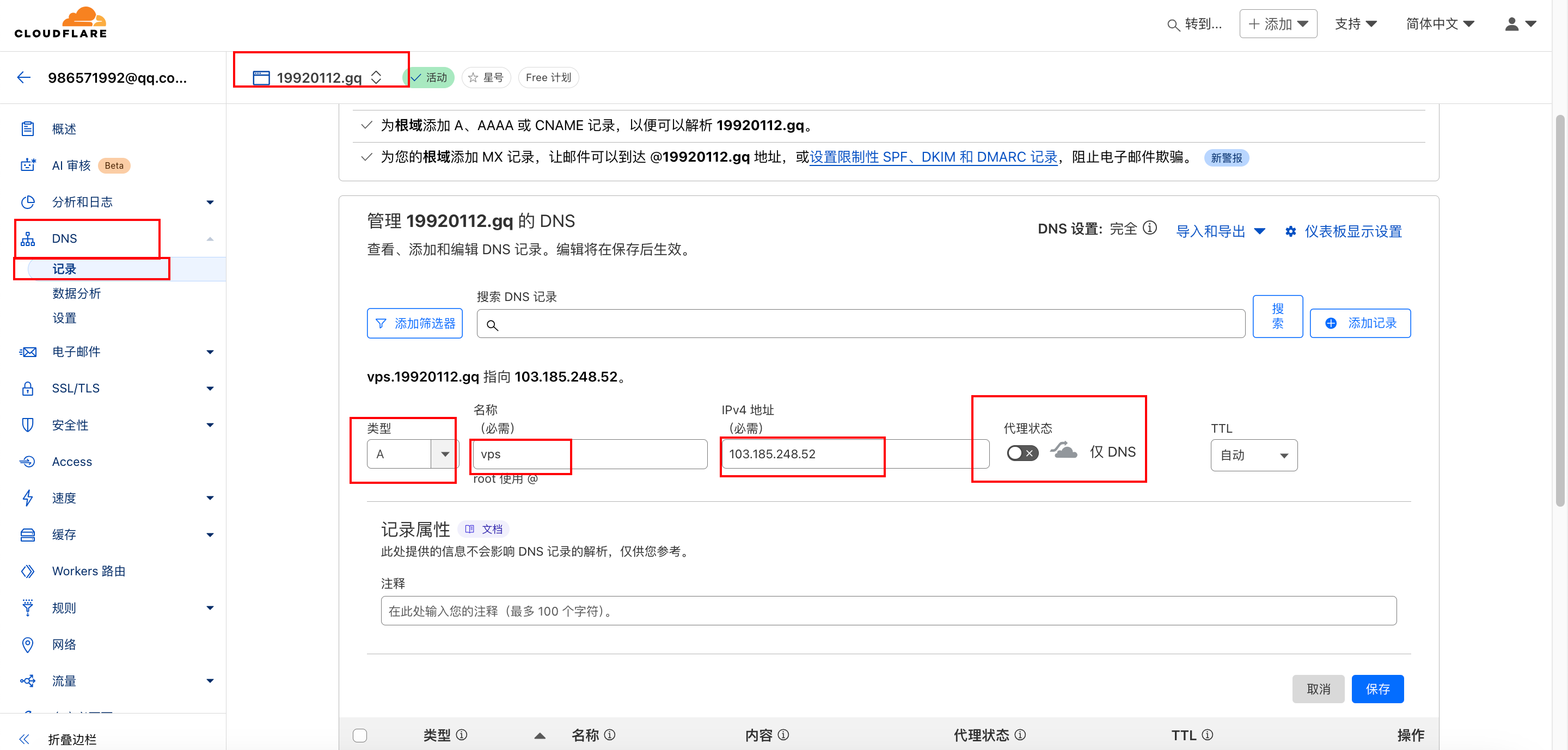Viewport: 1568px width, 750px height.
Task: Open the user account menu
Action: coord(1520,24)
